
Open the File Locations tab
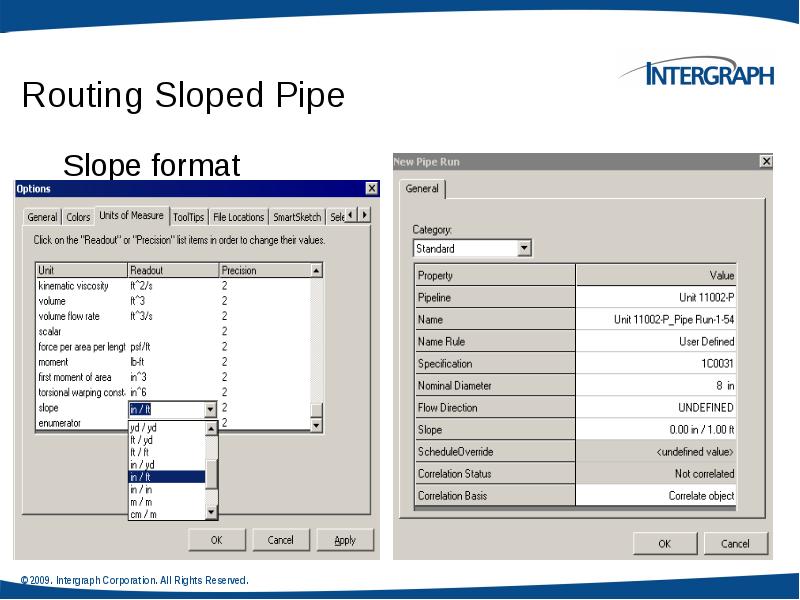coord(238,217)
